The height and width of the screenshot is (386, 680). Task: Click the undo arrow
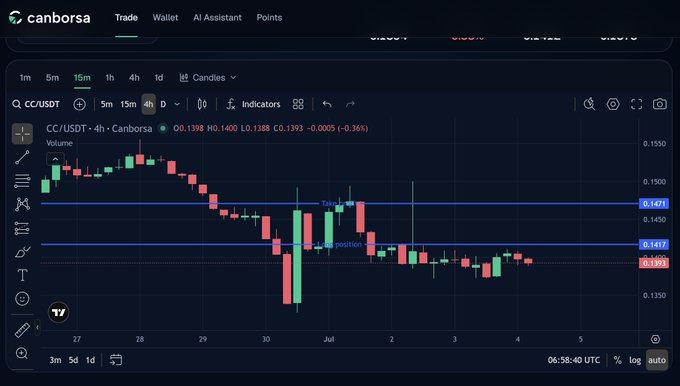click(x=327, y=104)
